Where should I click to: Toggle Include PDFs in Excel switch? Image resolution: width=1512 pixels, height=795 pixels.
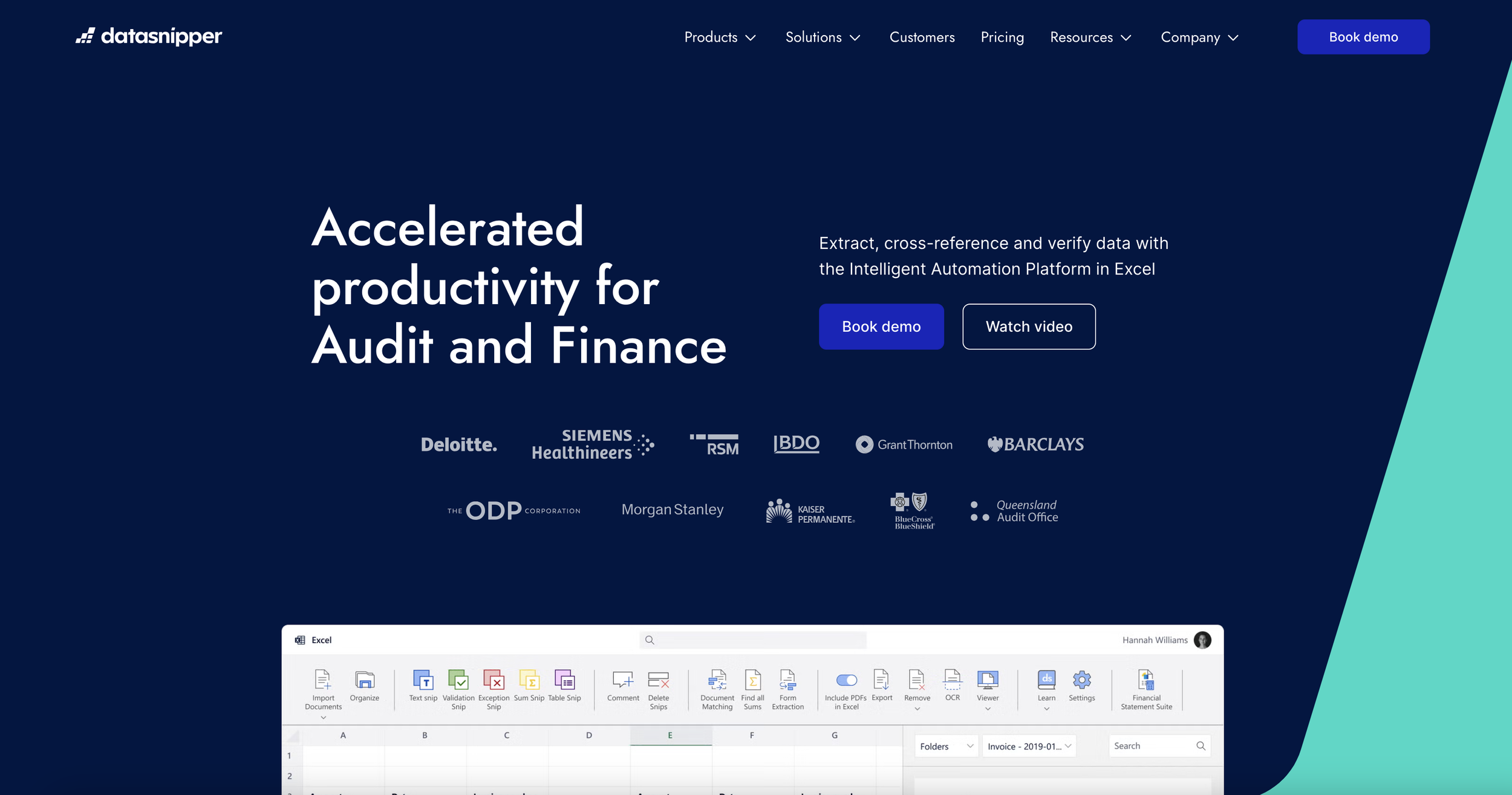point(846,680)
